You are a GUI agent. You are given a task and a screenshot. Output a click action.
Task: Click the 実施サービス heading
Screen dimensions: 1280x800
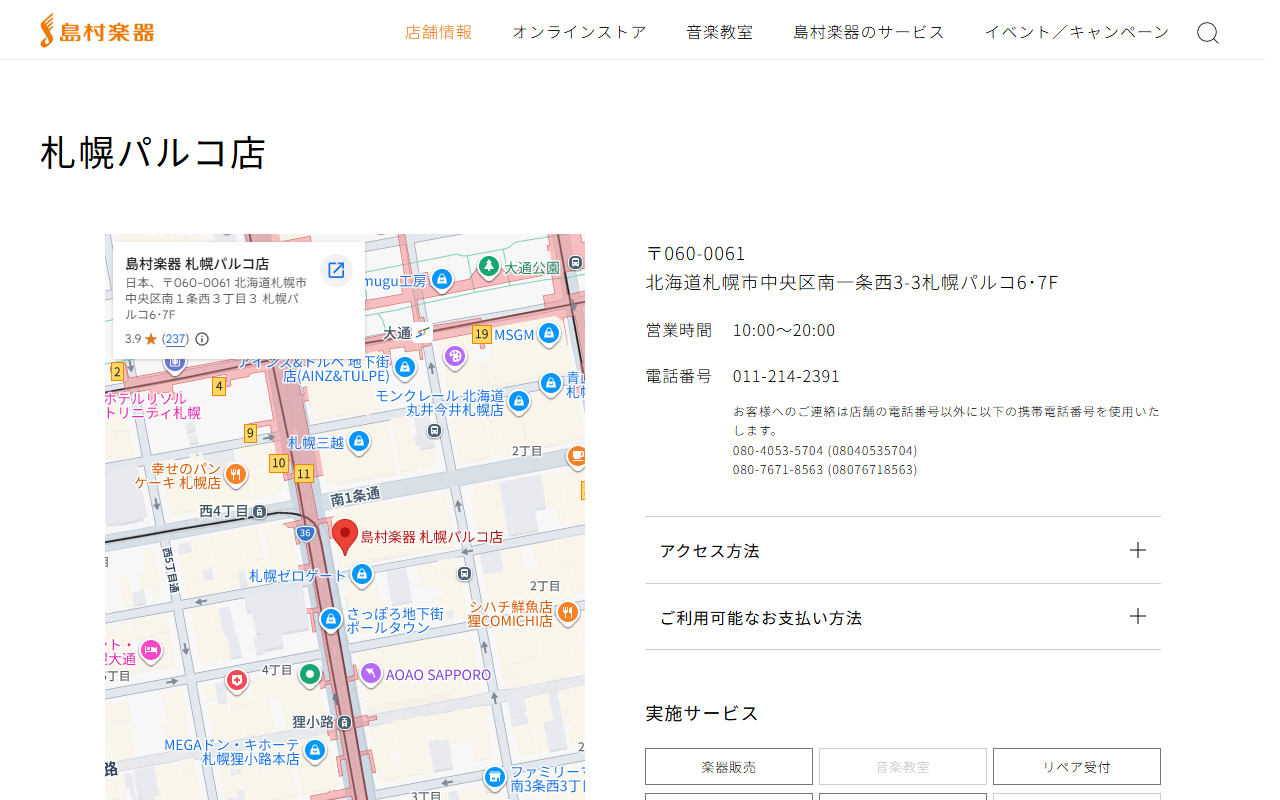702,713
